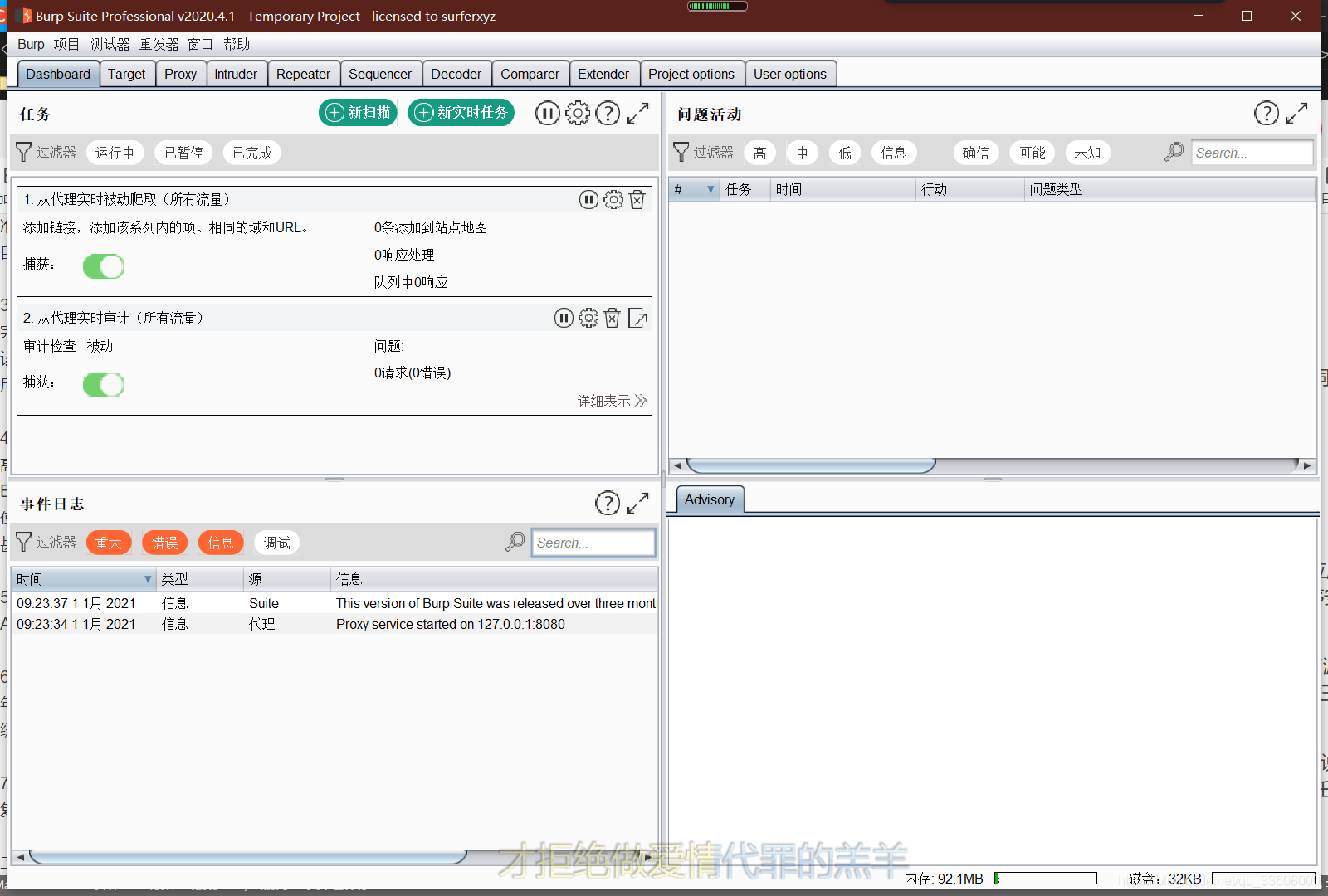The image size is (1328, 896).
Task: Expand the 任务 panel to full size
Action: (x=637, y=113)
